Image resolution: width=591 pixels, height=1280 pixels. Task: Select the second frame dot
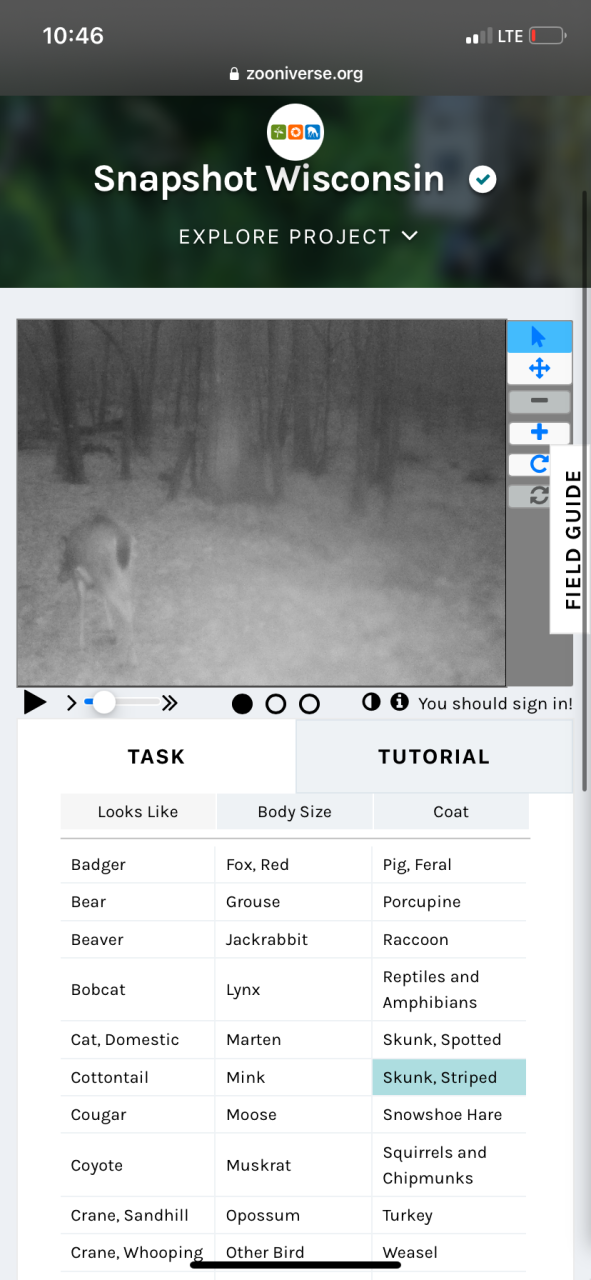pyautogui.click(x=276, y=704)
